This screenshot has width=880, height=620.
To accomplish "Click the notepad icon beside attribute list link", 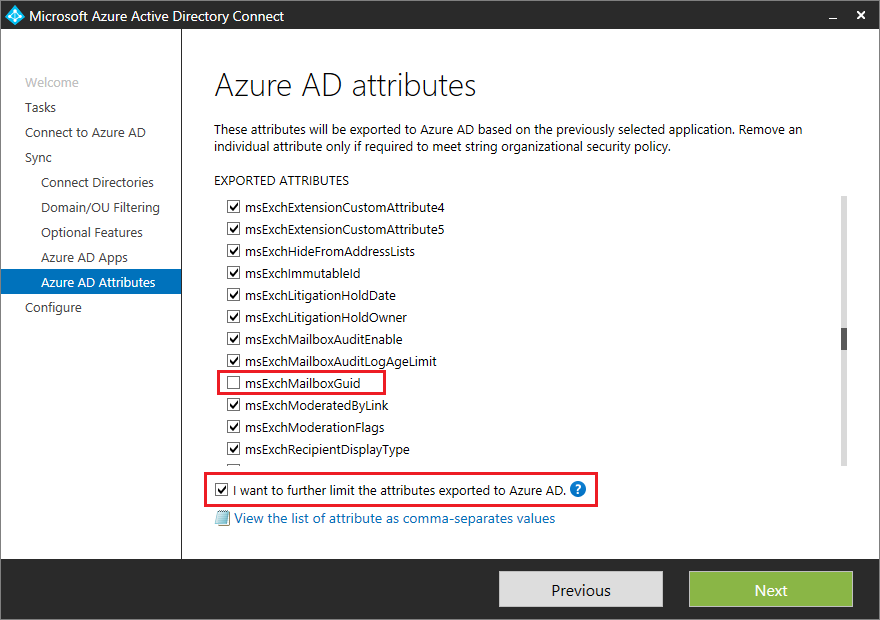I will coord(222,518).
